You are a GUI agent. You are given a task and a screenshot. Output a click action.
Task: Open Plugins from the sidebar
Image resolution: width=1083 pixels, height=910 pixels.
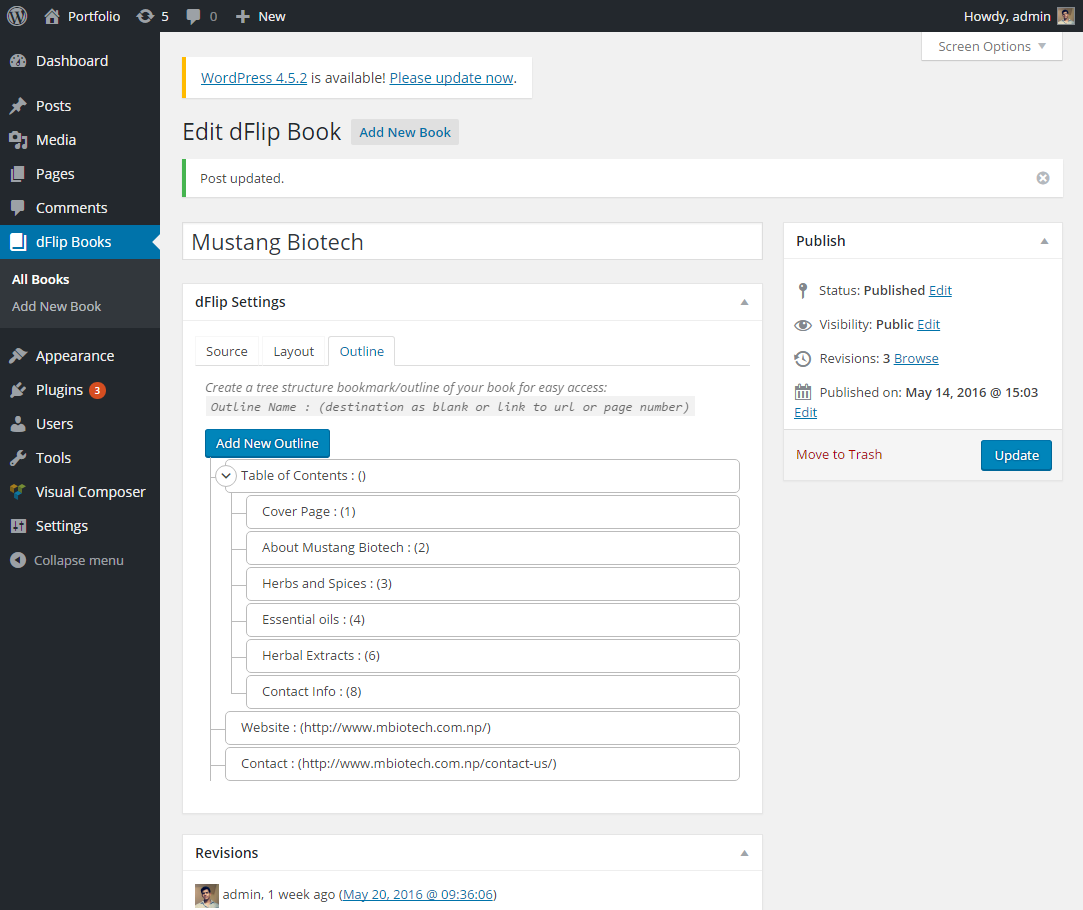click(59, 390)
